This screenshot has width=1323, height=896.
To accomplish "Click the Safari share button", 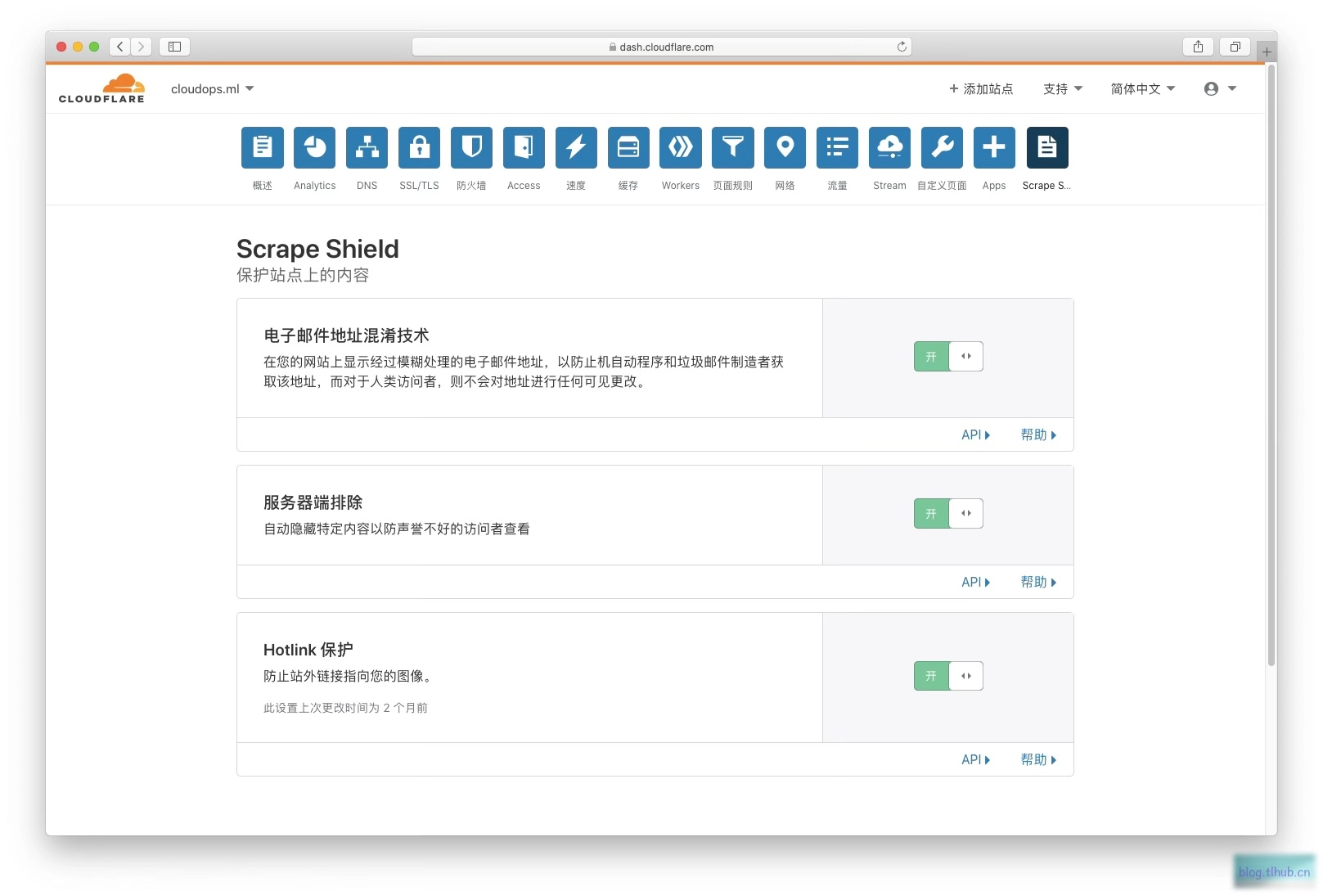I will point(1198,47).
